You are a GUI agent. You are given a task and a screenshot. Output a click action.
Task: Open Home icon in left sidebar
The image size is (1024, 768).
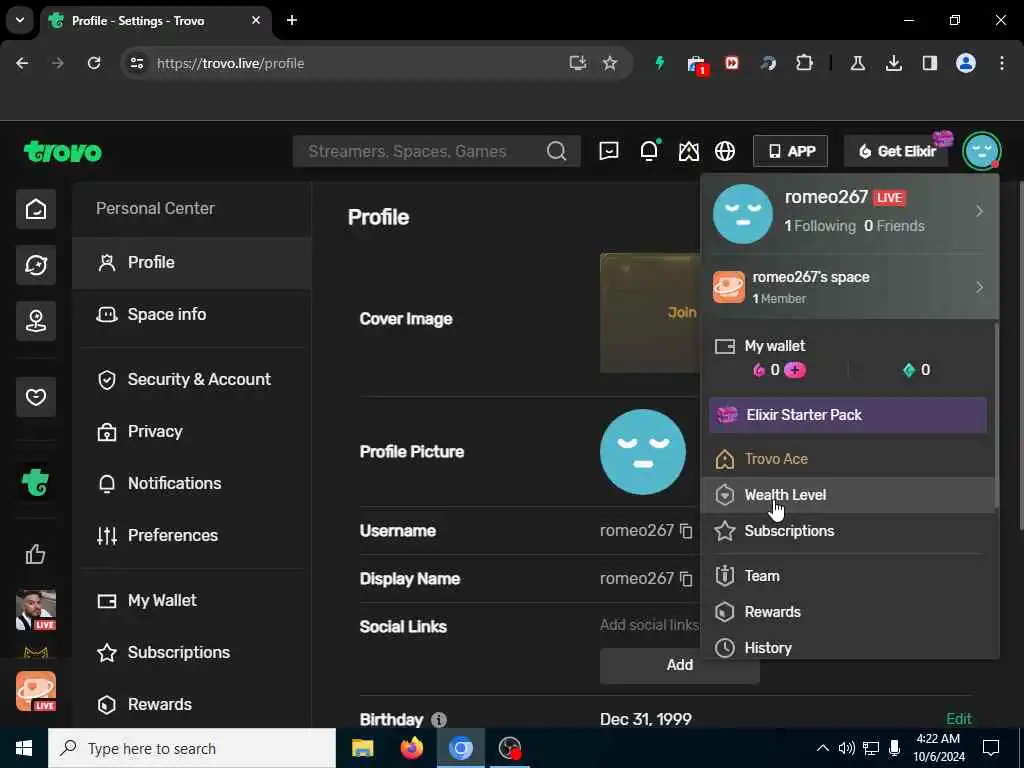[36, 209]
